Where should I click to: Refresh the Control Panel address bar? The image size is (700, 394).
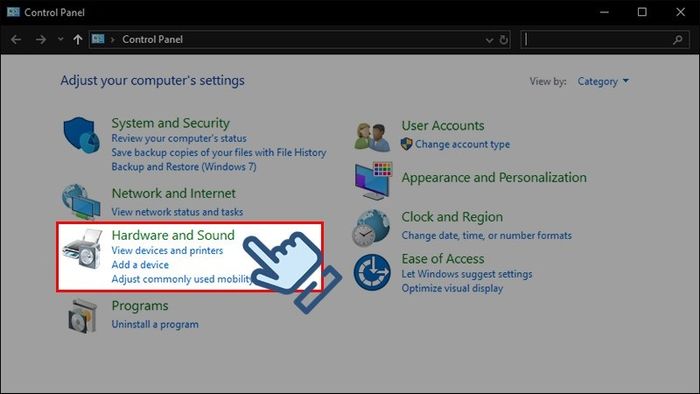504,40
